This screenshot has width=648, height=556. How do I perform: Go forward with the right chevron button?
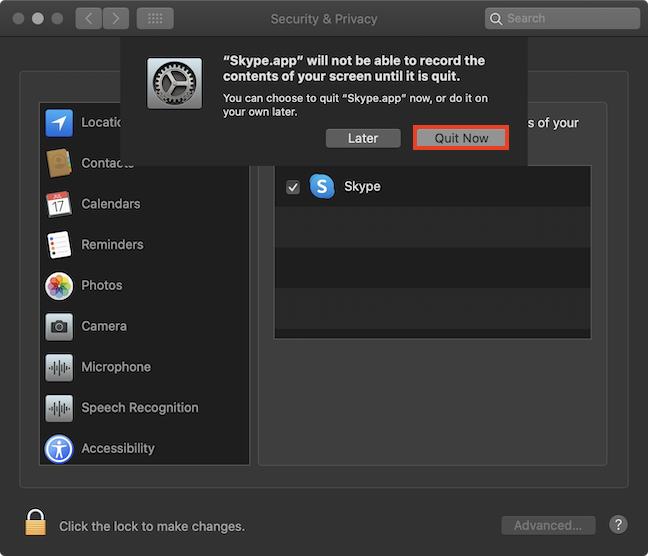pyautogui.click(x=116, y=19)
